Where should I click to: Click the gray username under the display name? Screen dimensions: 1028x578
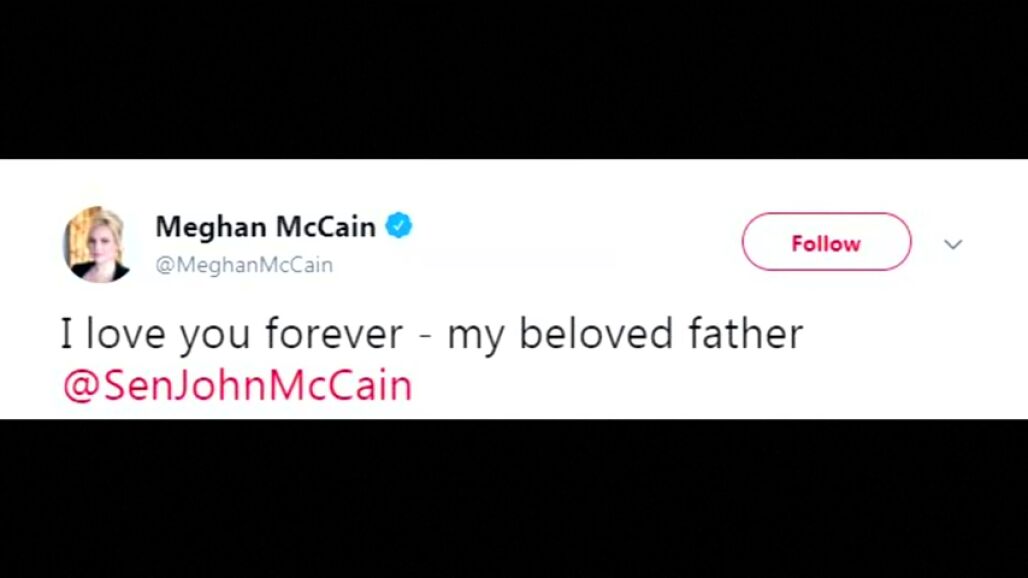tap(244, 265)
